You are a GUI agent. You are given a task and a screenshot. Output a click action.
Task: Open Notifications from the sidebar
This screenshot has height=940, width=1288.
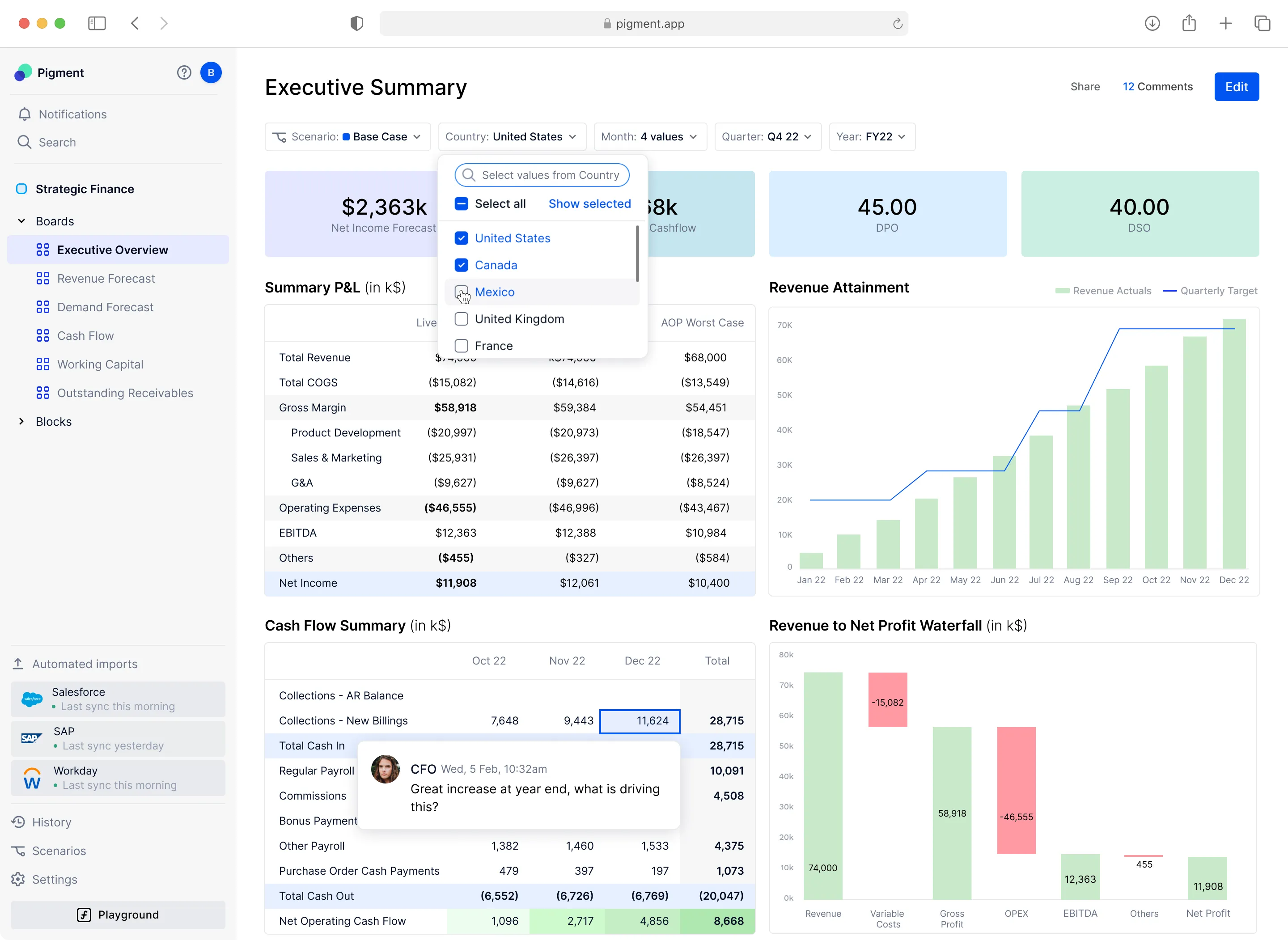point(72,114)
